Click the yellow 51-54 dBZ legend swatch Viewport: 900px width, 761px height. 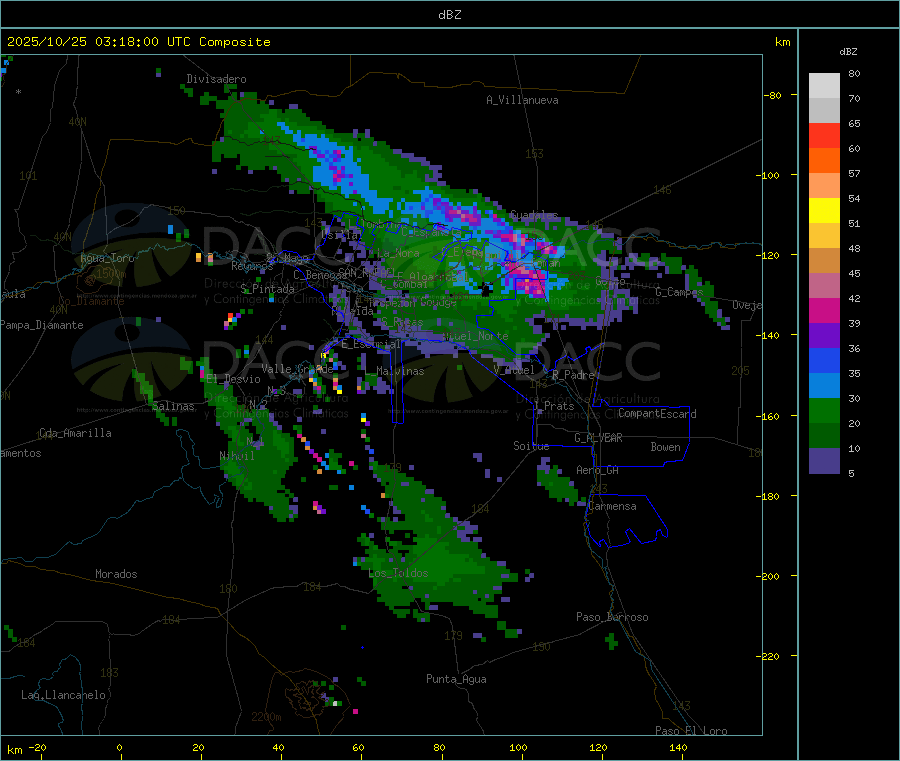[824, 211]
